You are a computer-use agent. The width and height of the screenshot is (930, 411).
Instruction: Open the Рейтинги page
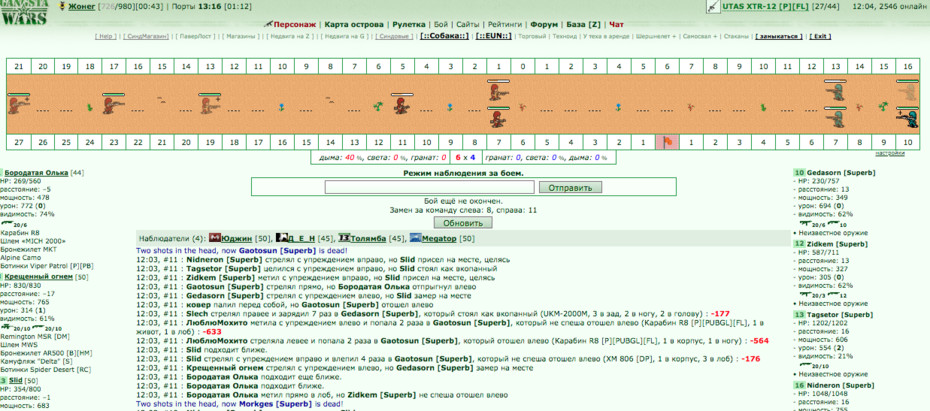point(505,25)
